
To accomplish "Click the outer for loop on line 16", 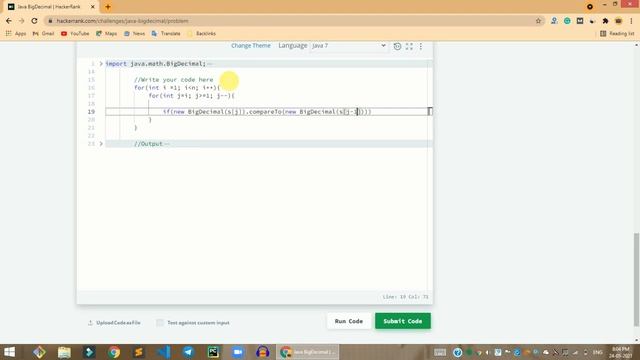I will [177, 88].
